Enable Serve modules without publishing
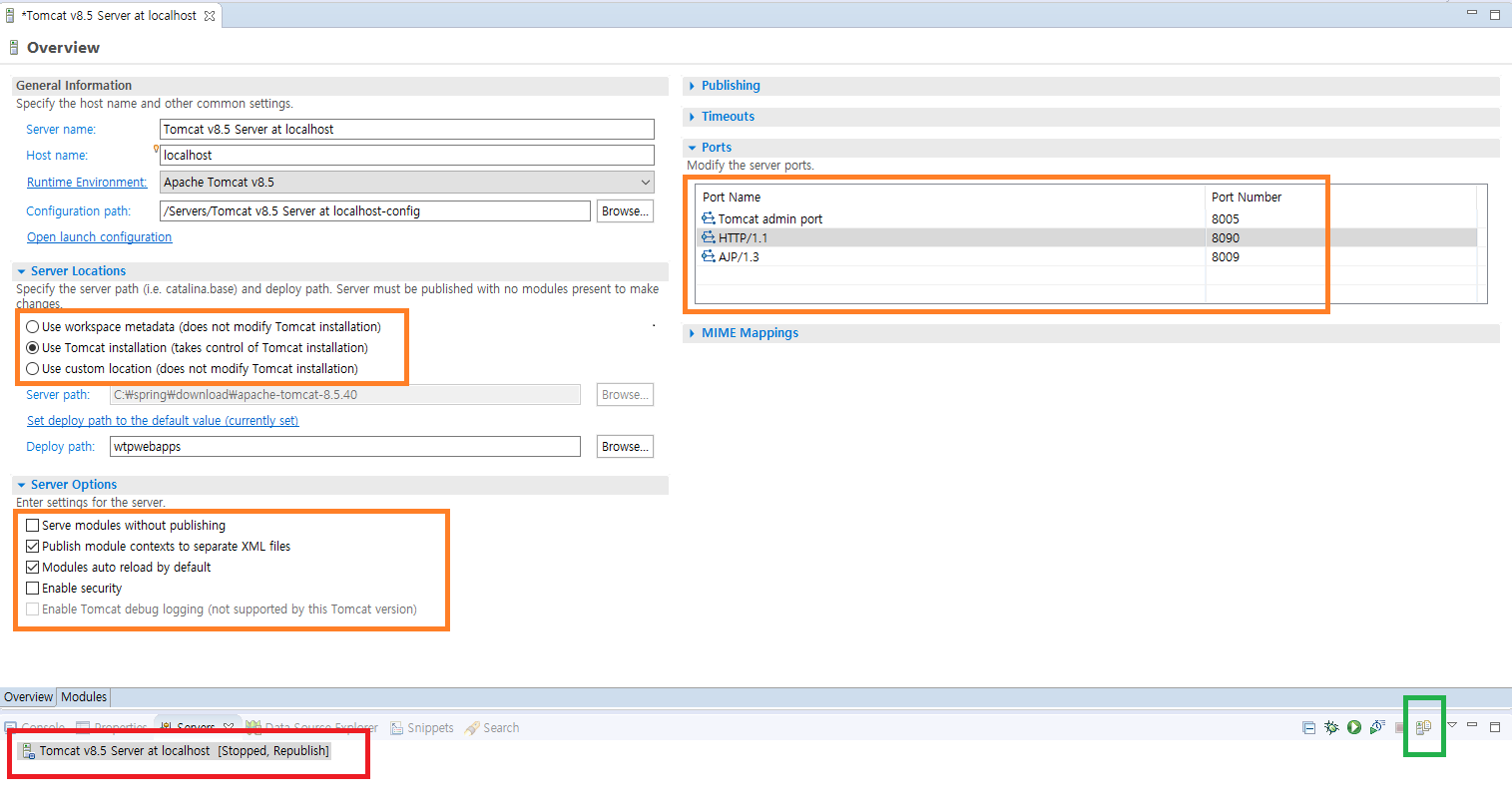 pyautogui.click(x=33, y=526)
